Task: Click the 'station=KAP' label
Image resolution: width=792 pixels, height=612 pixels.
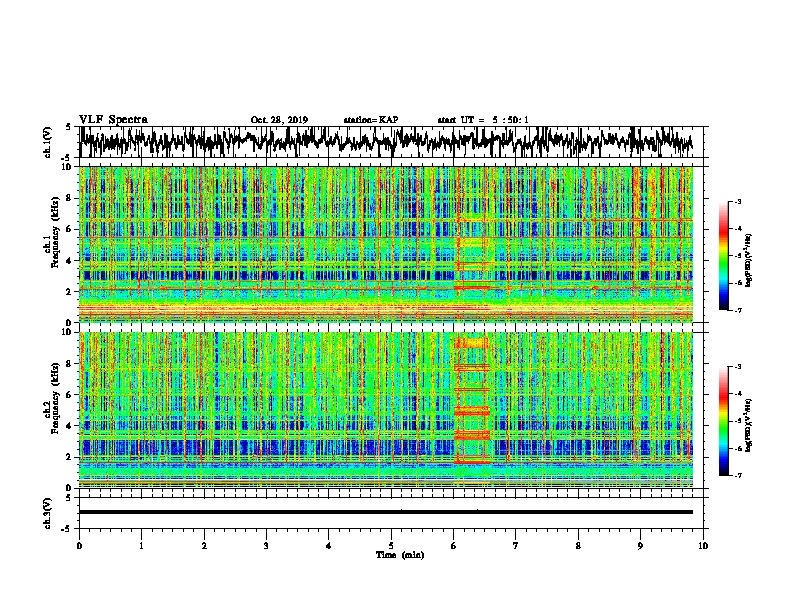Action: [371, 120]
